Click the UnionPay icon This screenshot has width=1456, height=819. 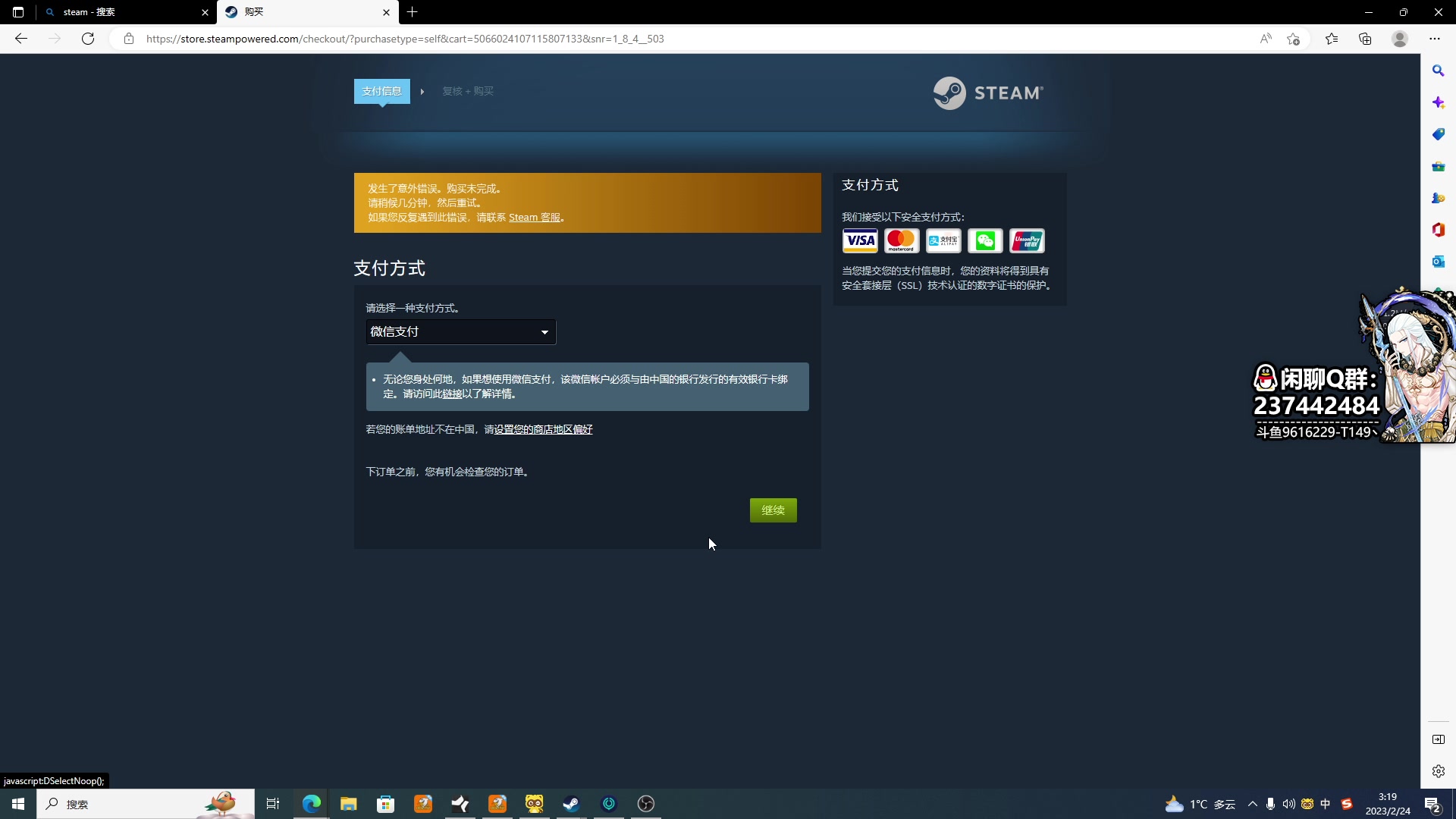(x=1027, y=241)
